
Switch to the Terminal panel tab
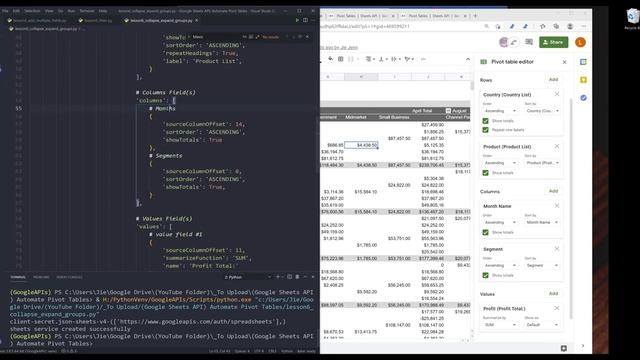tap(18, 277)
